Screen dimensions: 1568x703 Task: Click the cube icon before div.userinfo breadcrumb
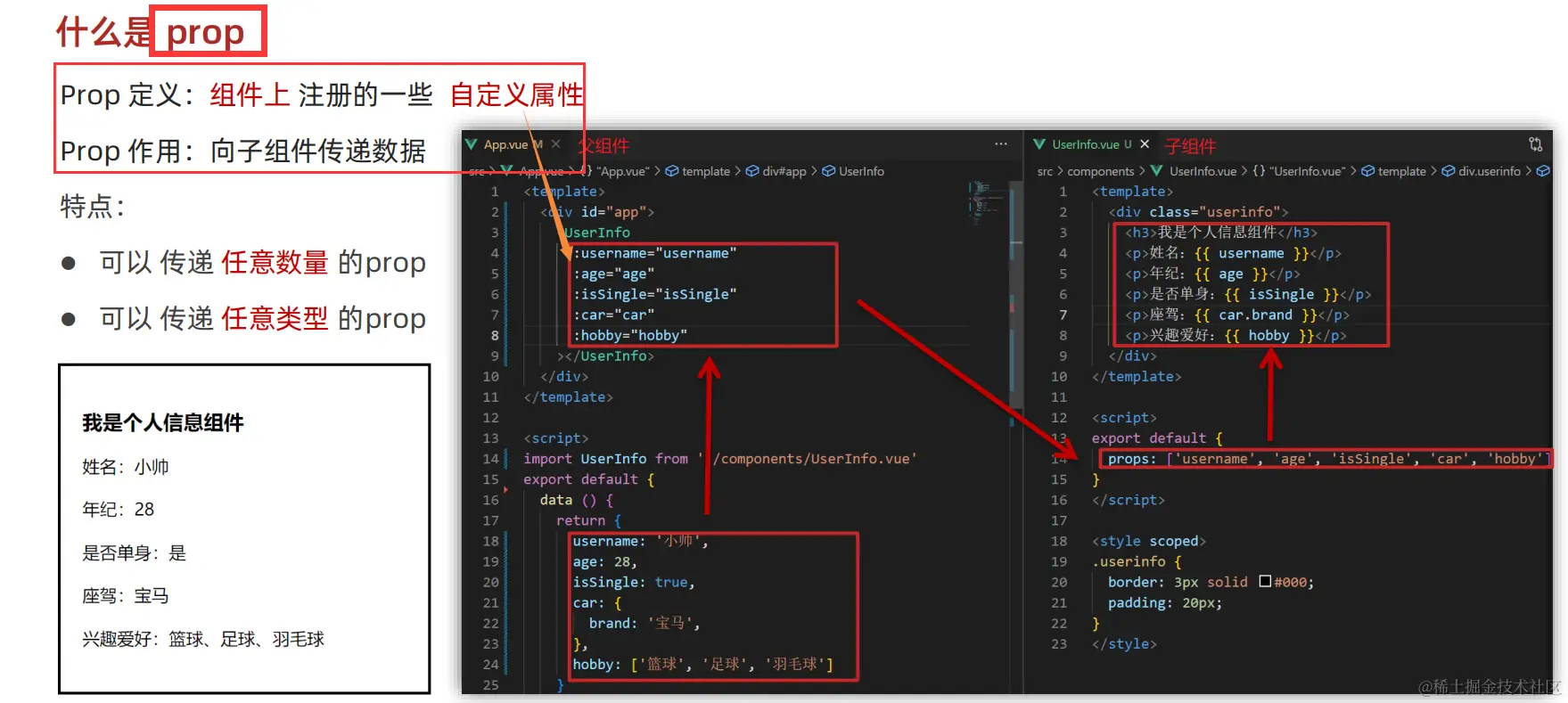[1449, 171]
